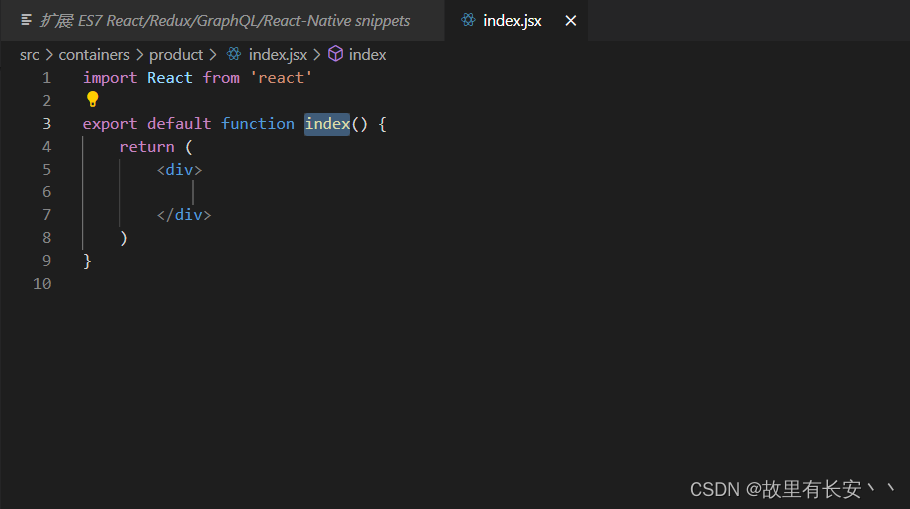This screenshot has height=509, width=910.
Task: Click the return keyword on line 4
Action: tap(147, 147)
